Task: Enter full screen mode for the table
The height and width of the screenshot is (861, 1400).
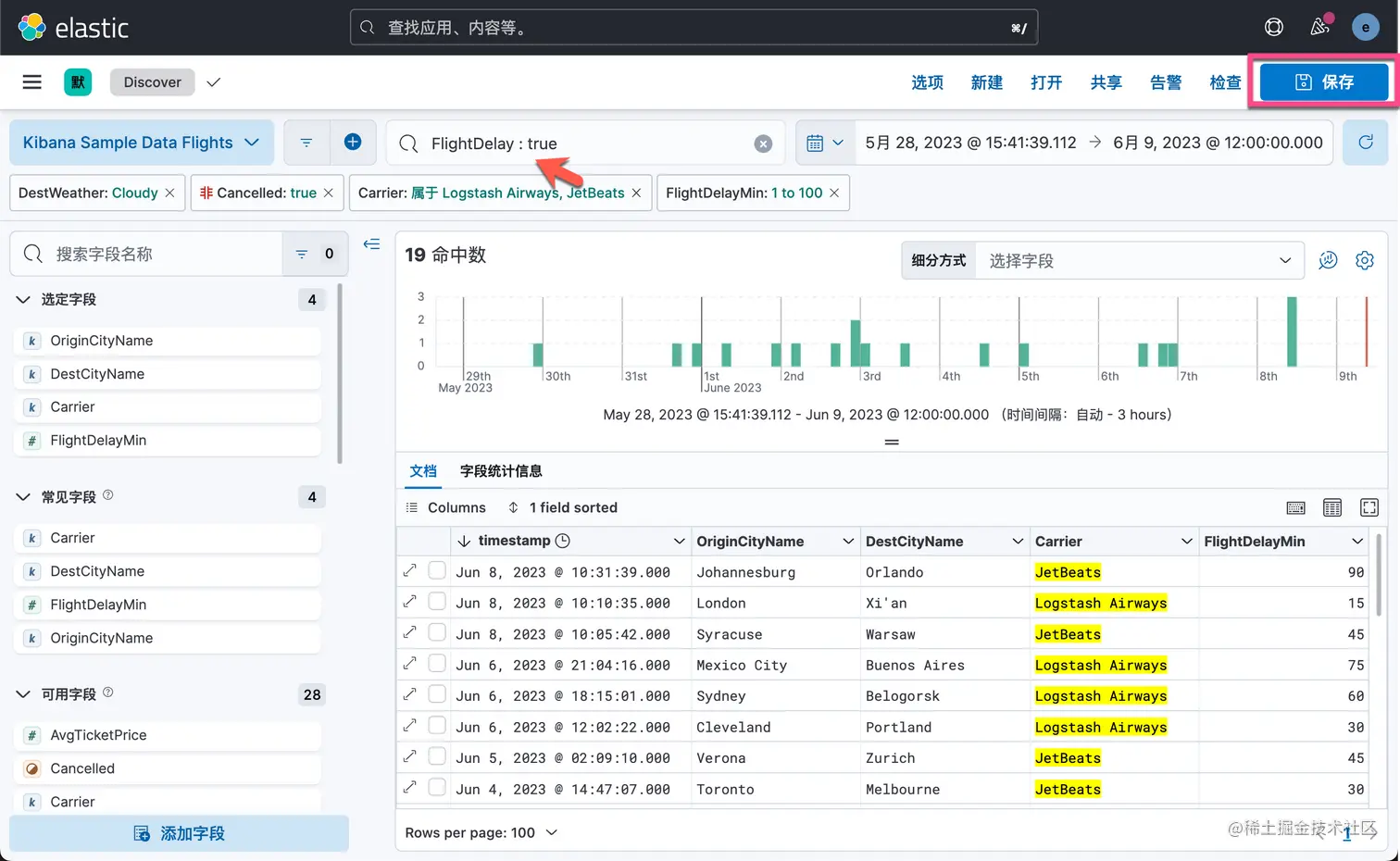Action: click(x=1369, y=507)
